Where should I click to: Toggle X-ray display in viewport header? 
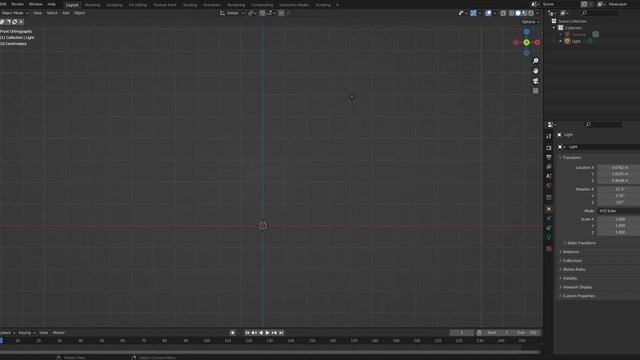coord(503,13)
